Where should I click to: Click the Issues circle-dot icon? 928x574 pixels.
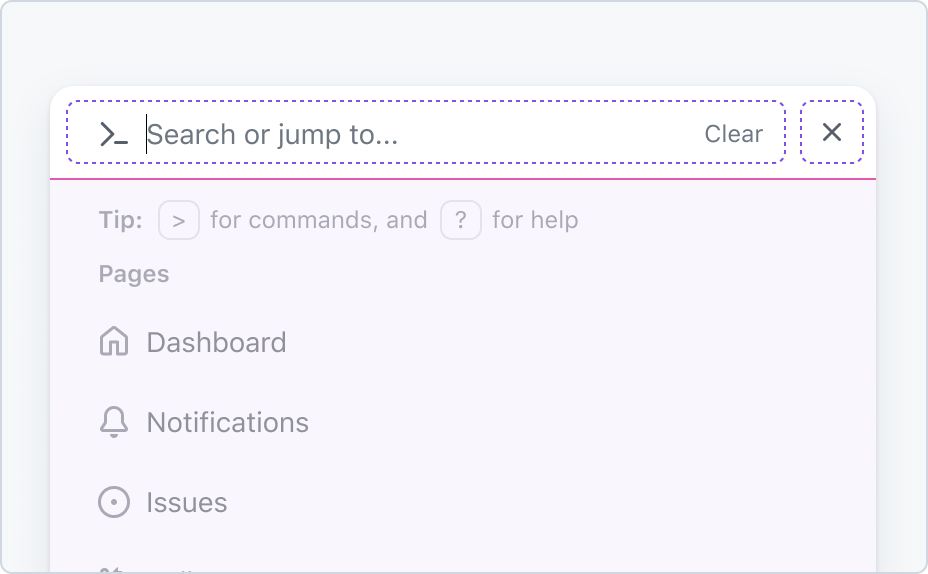pos(114,502)
